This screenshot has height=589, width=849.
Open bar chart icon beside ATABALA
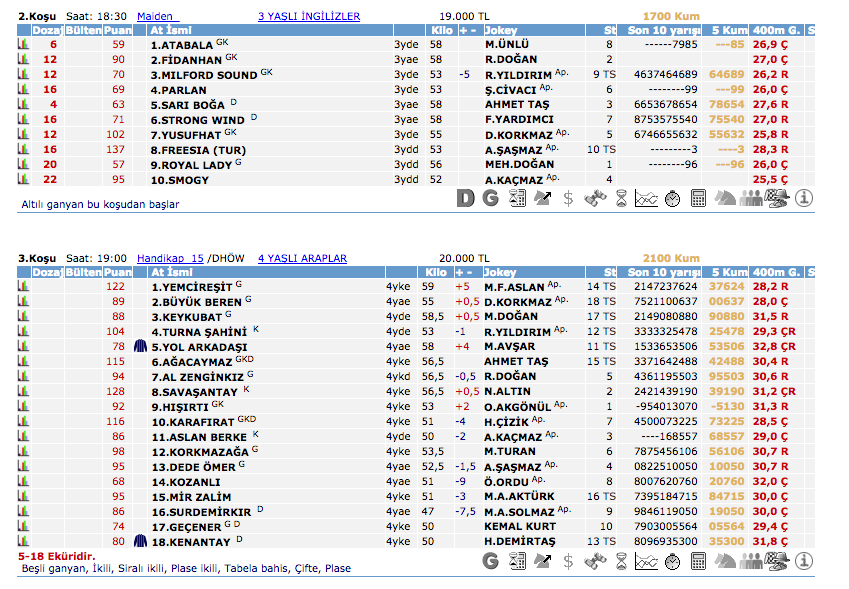(23, 44)
